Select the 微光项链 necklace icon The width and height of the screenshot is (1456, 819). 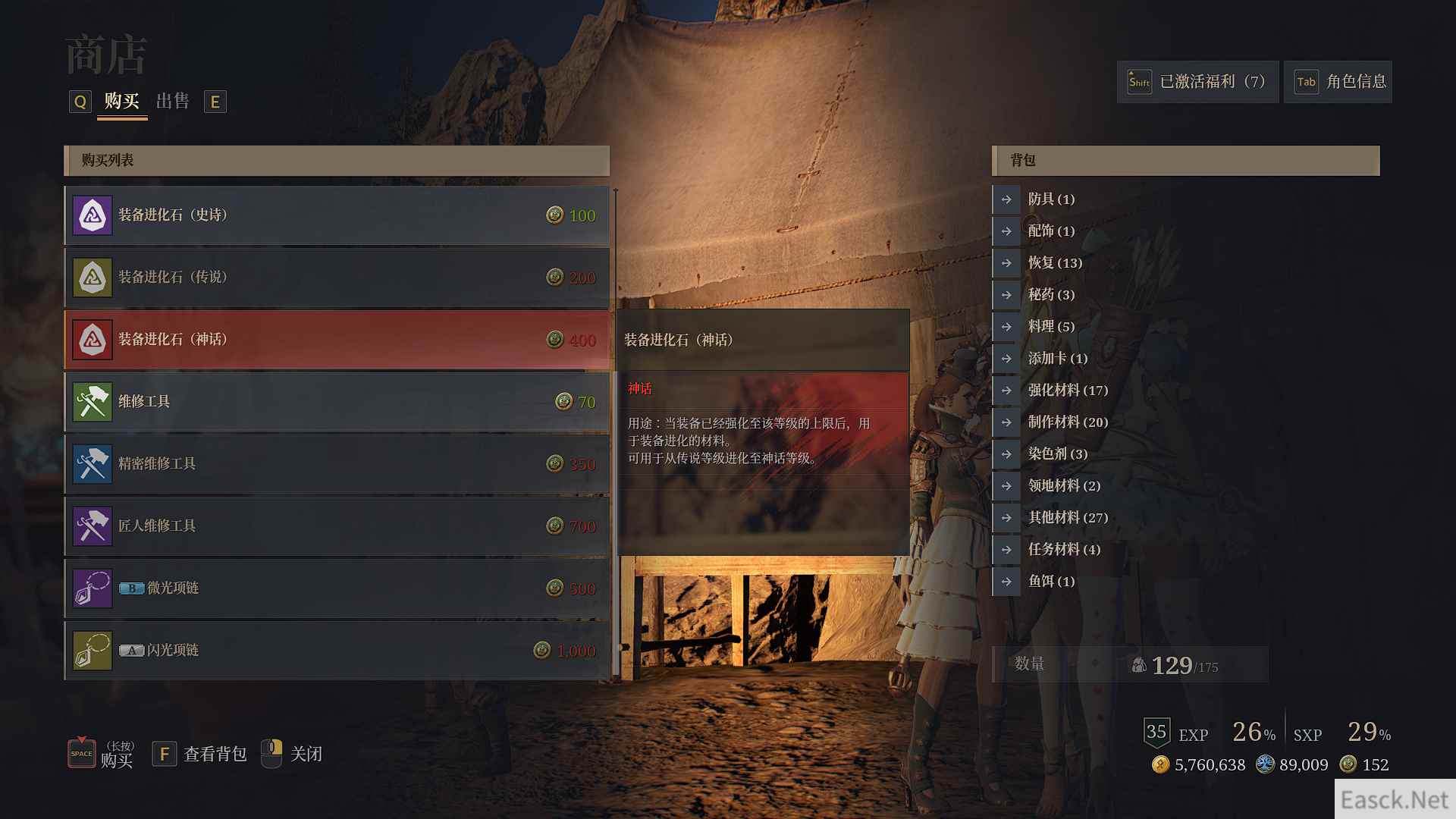point(93,588)
